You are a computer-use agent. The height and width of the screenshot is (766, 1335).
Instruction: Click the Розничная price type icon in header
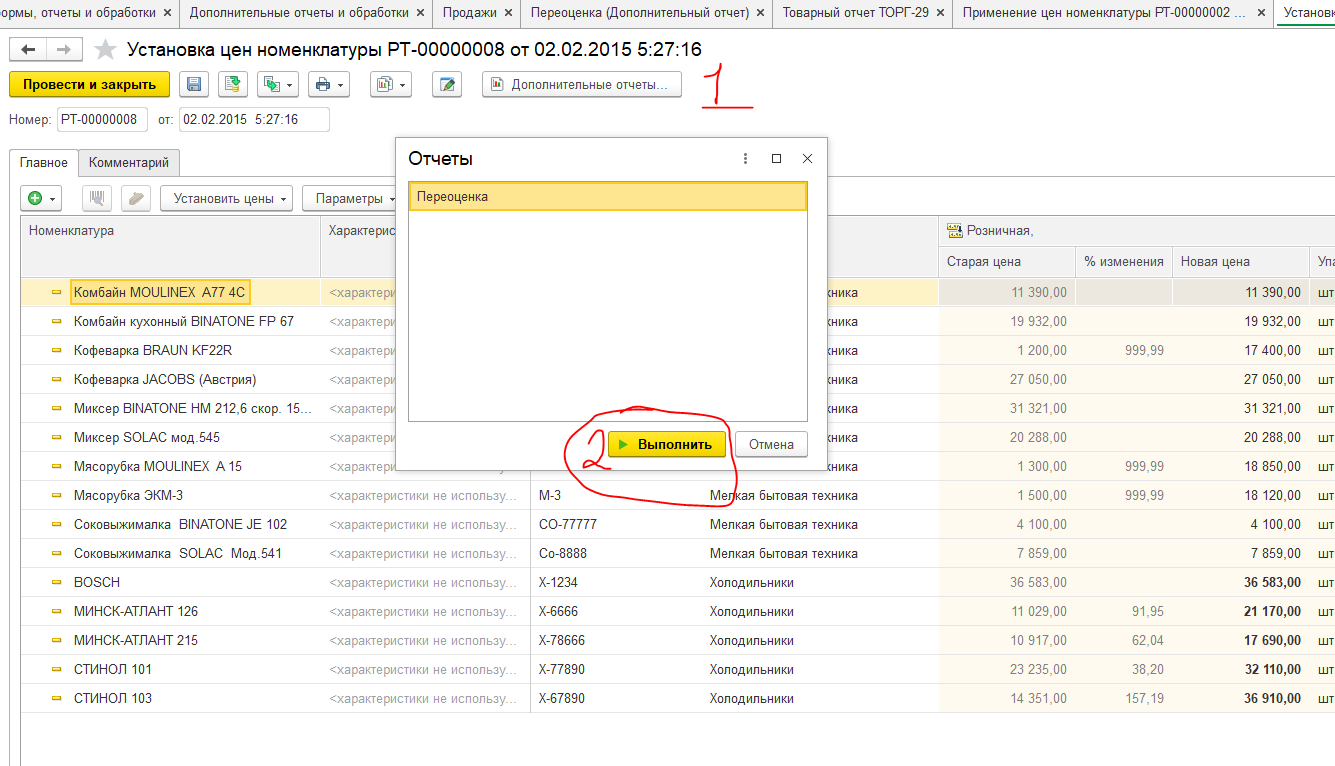[953, 230]
